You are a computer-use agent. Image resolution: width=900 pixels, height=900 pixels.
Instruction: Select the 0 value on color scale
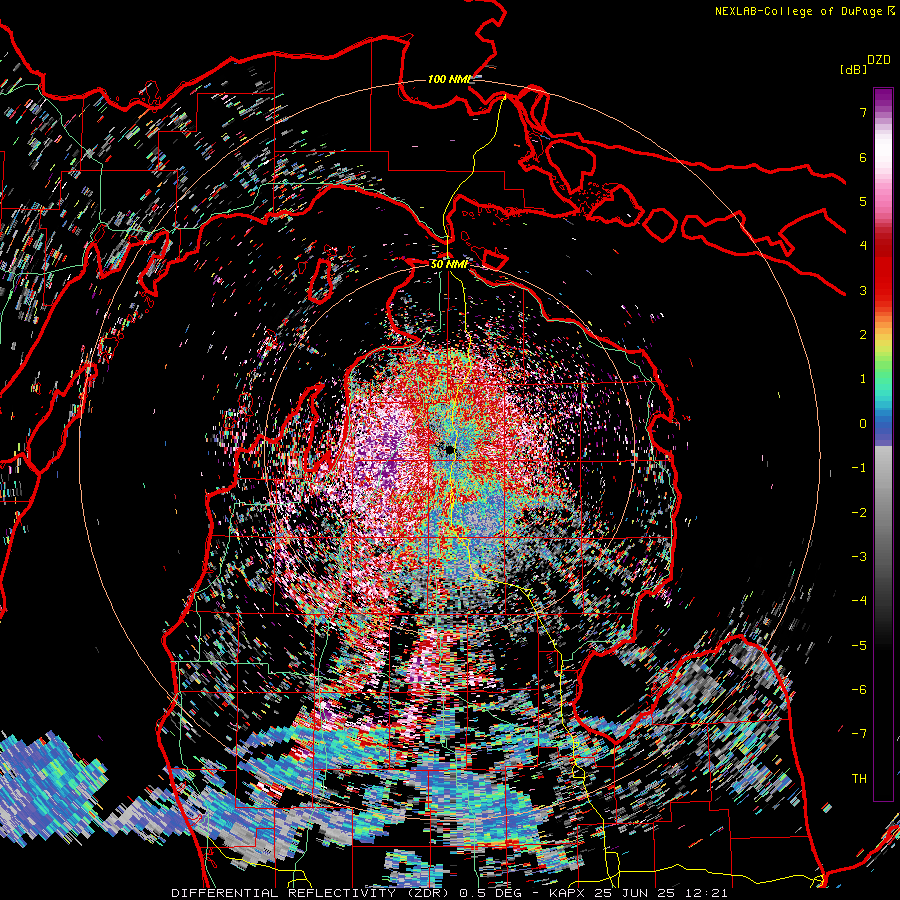pos(863,424)
